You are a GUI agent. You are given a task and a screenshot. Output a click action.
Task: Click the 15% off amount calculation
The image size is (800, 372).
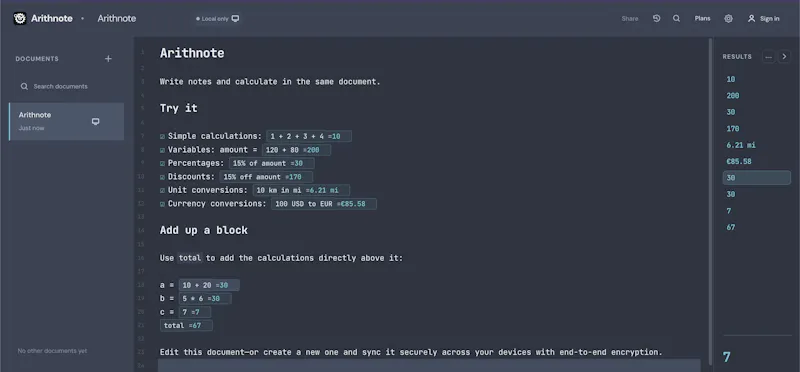pos(266,177)
